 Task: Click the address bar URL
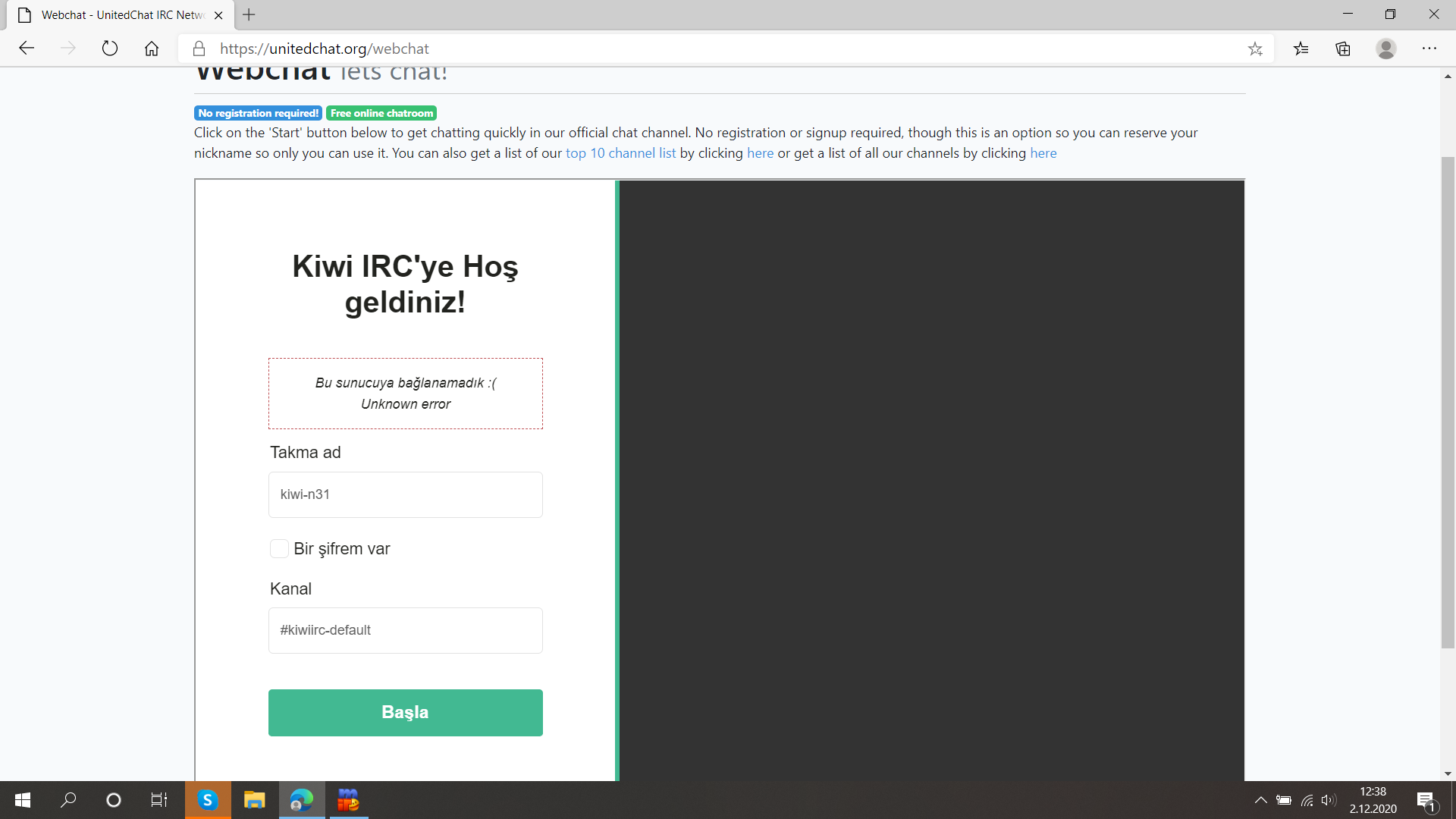pyautogui.click(x=325, y=49)
